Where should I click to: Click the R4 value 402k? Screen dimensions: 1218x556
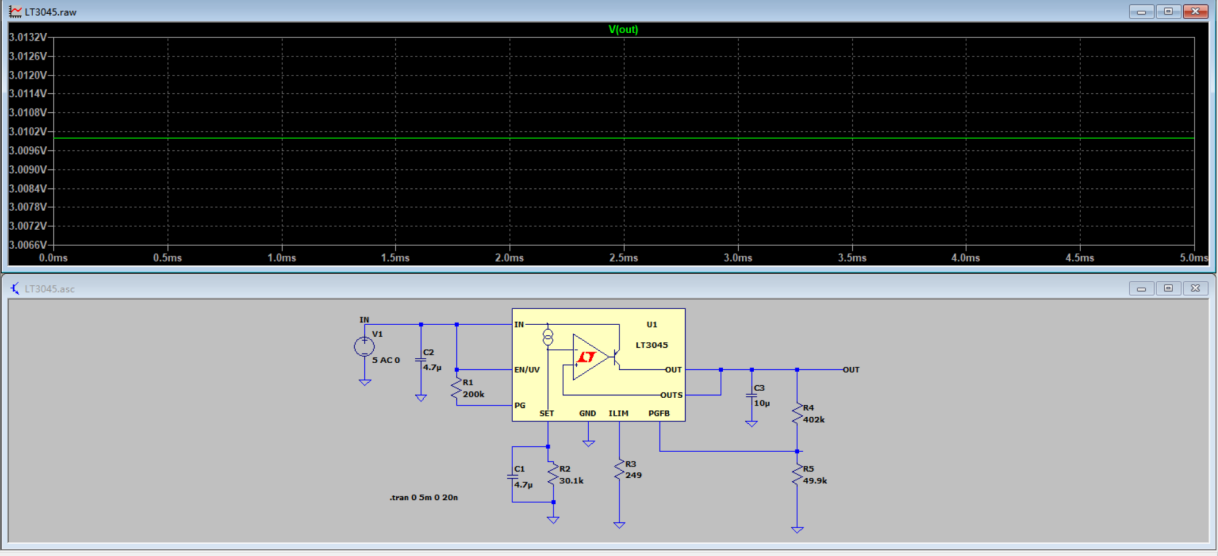coord(814,419)
